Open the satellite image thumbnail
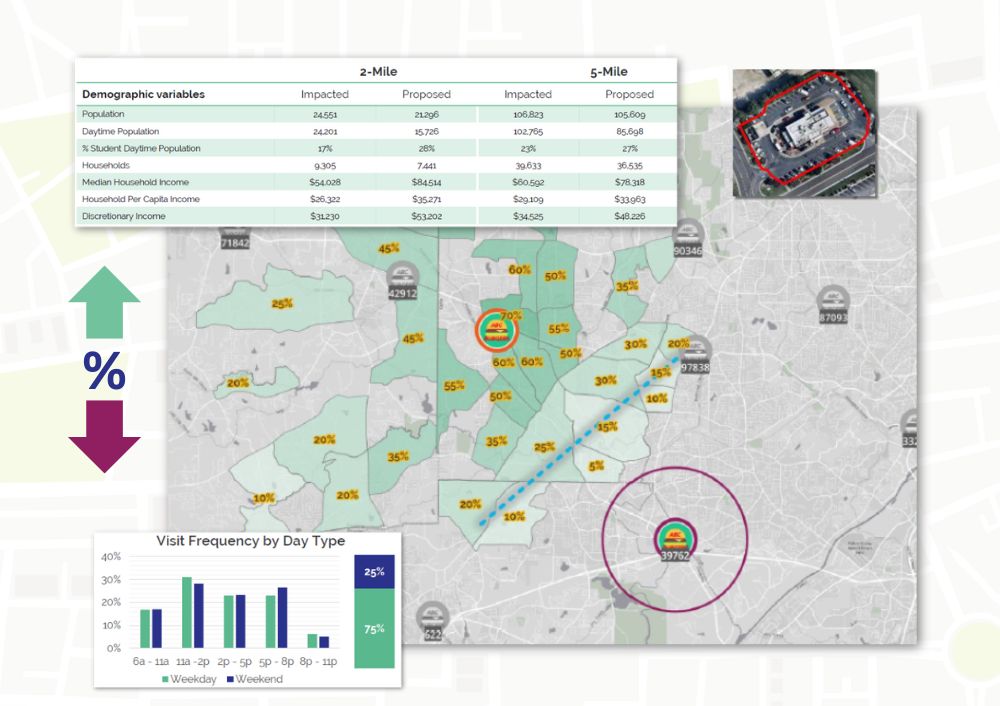 click(804, 134)
